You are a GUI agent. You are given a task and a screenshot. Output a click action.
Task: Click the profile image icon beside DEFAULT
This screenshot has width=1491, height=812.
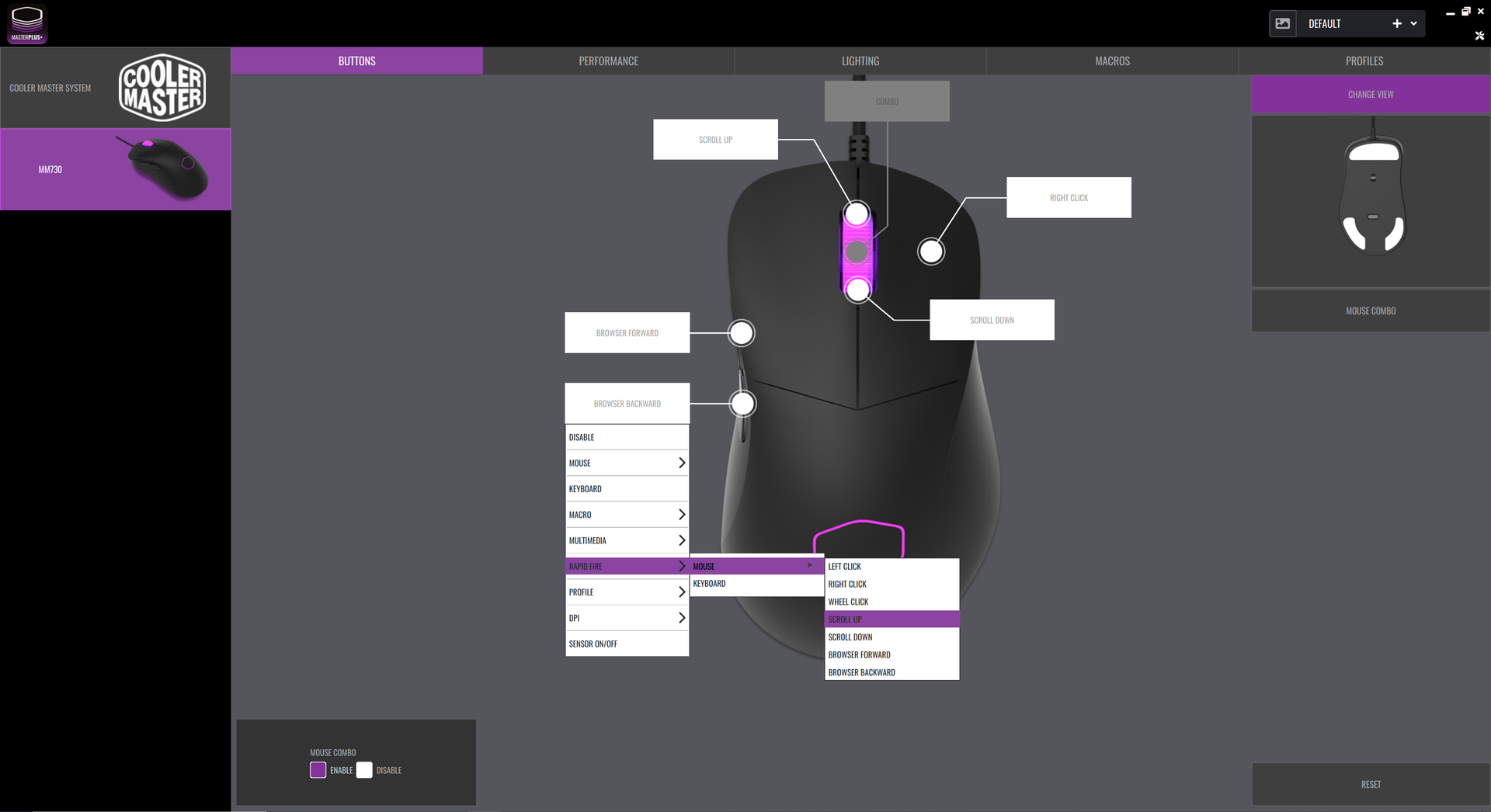tap(1283, 24)
